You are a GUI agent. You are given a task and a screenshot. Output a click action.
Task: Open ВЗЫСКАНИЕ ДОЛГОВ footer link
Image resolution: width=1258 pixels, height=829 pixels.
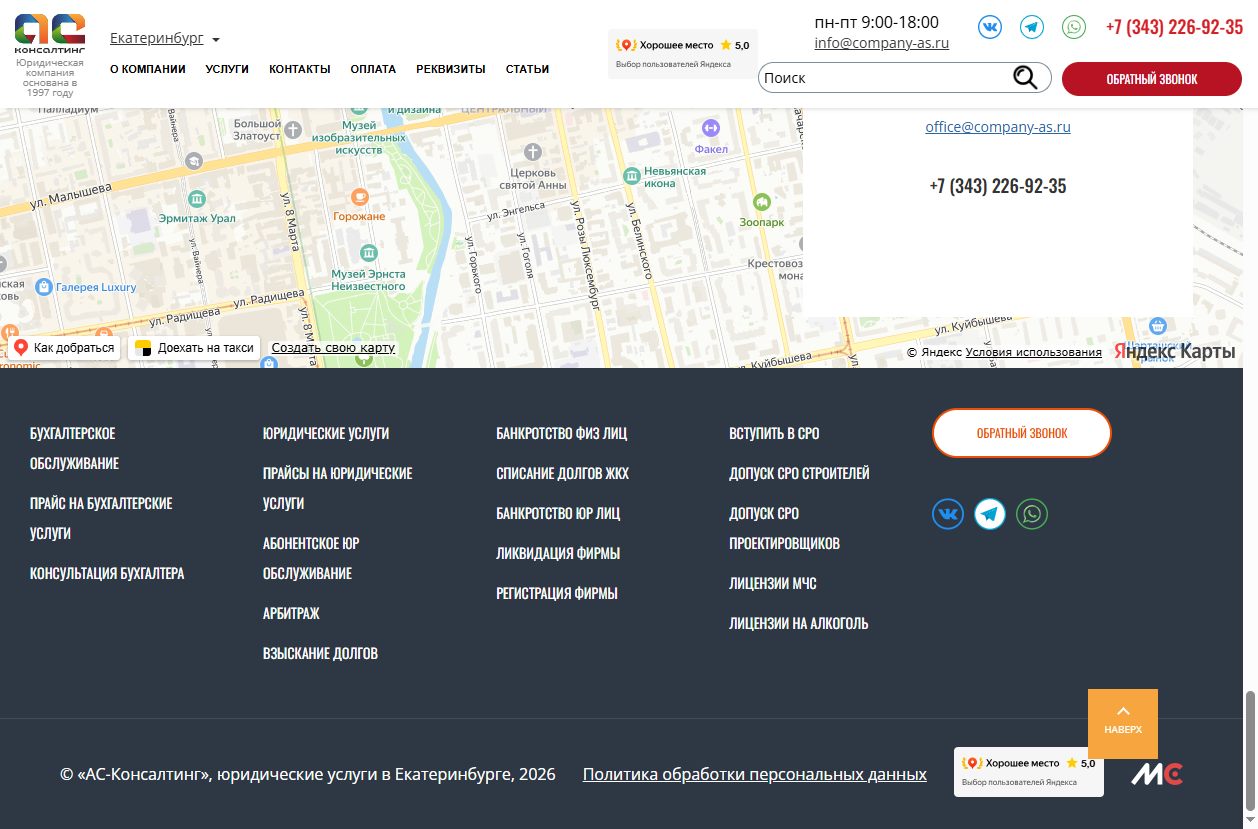click(320, 653)
